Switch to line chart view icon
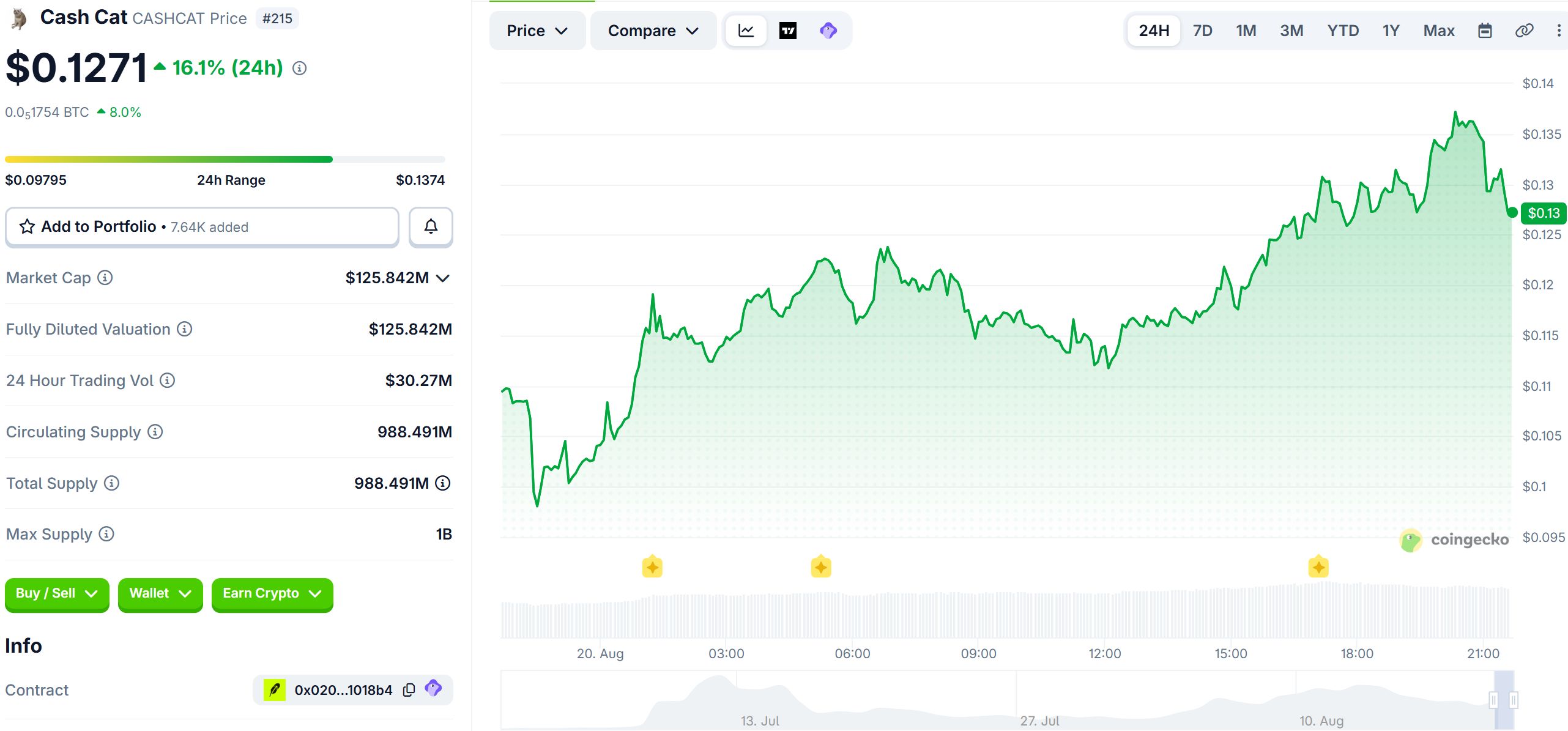1568x731 pixels. 746,31
